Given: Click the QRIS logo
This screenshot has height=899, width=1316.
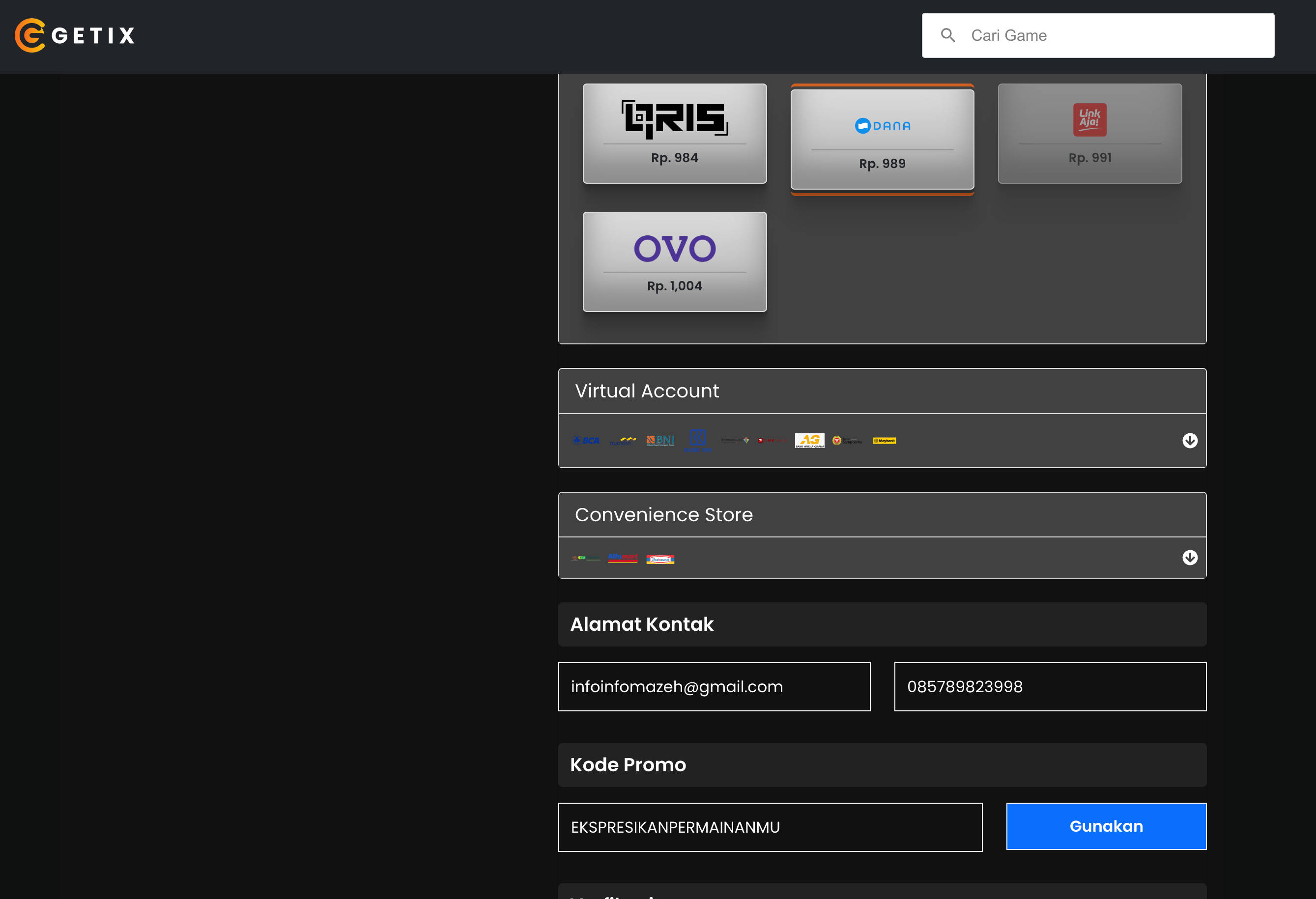Looking at the screenshot, I should pos(674,119).
